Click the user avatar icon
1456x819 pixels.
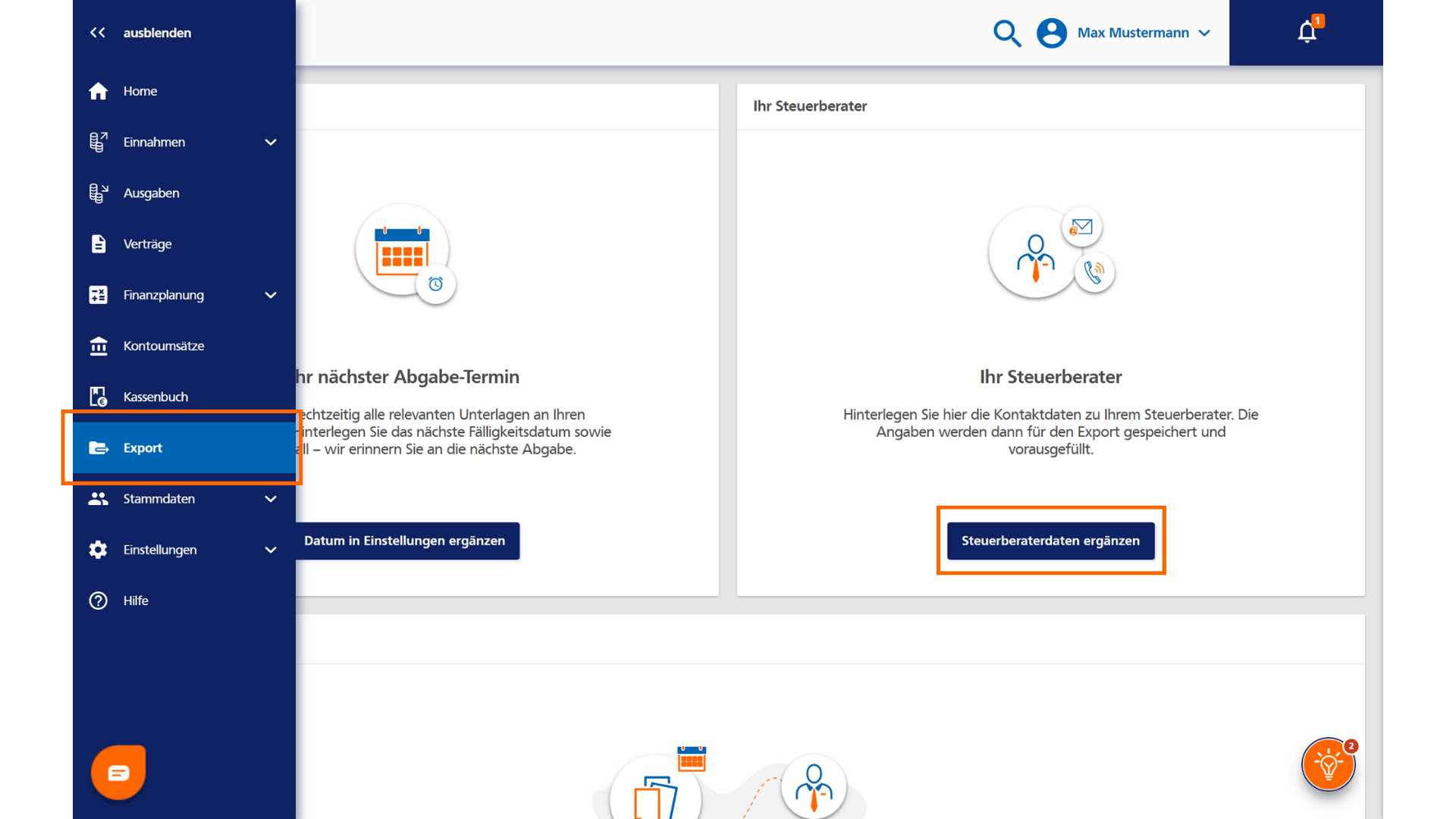(1052, 33)
